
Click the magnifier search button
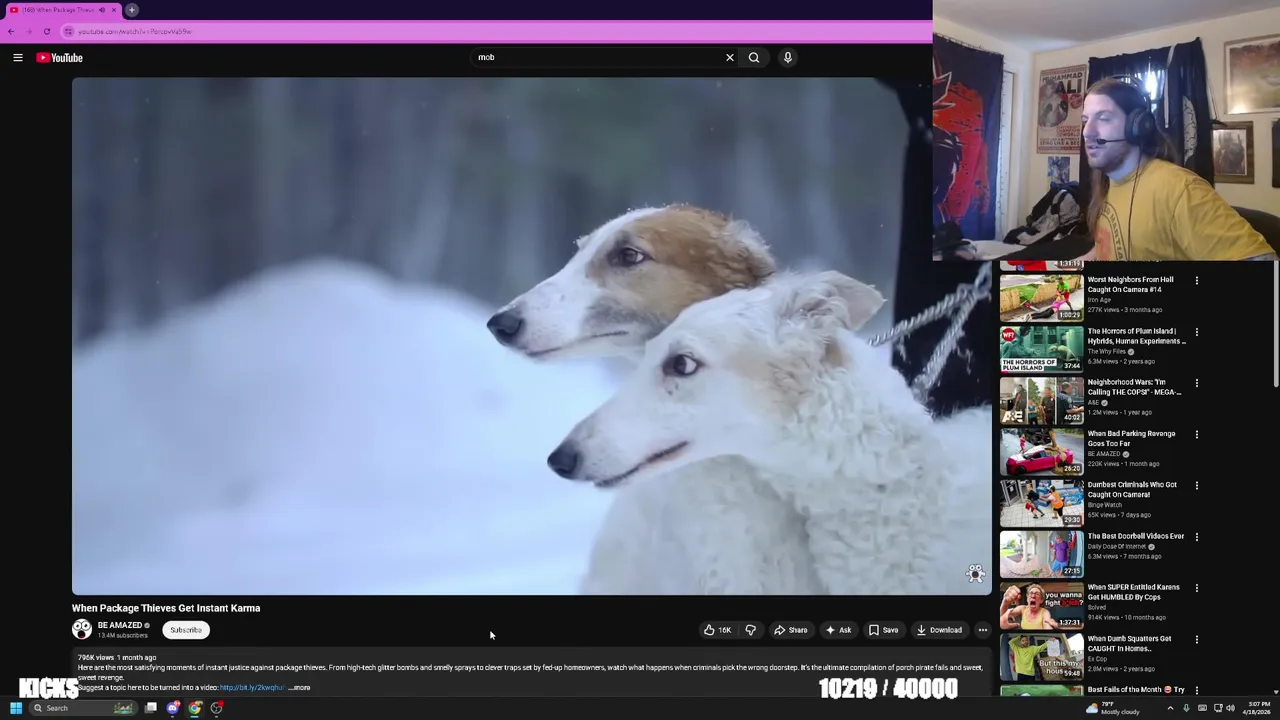[754, 58]
